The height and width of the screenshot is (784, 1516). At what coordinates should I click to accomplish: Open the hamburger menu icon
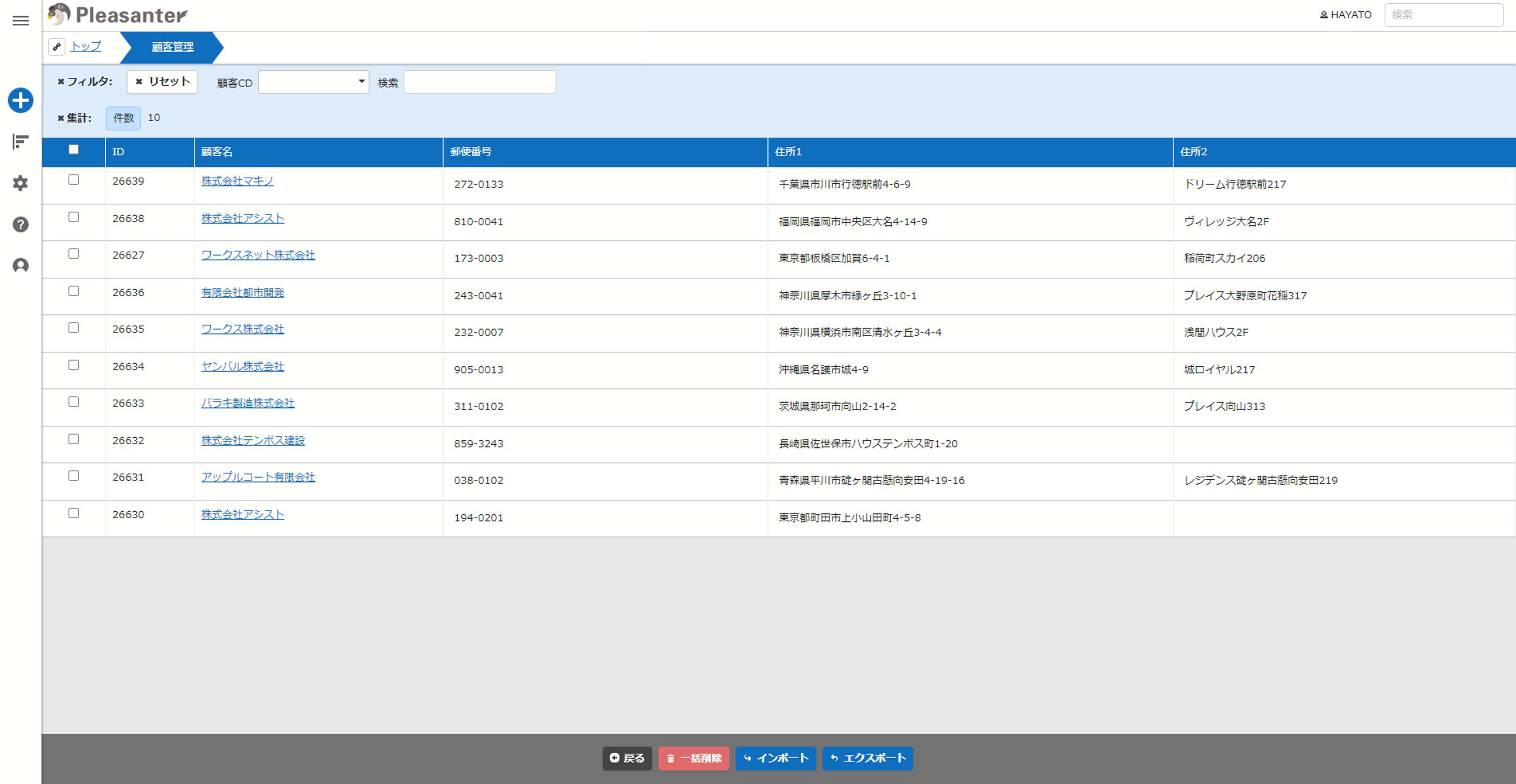[x=21, y=21]
